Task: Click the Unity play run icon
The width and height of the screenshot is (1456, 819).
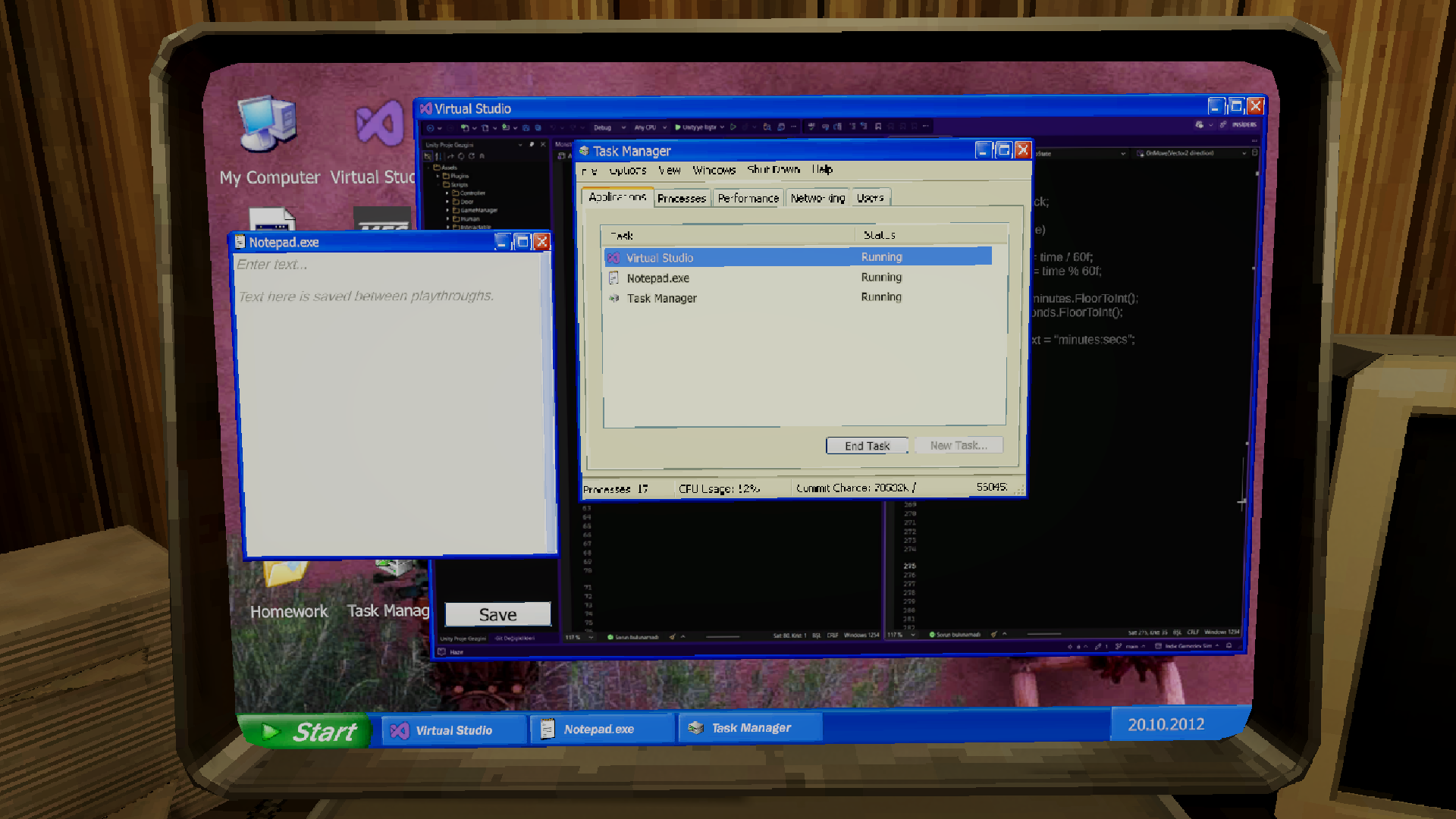Action: (677, 127)
